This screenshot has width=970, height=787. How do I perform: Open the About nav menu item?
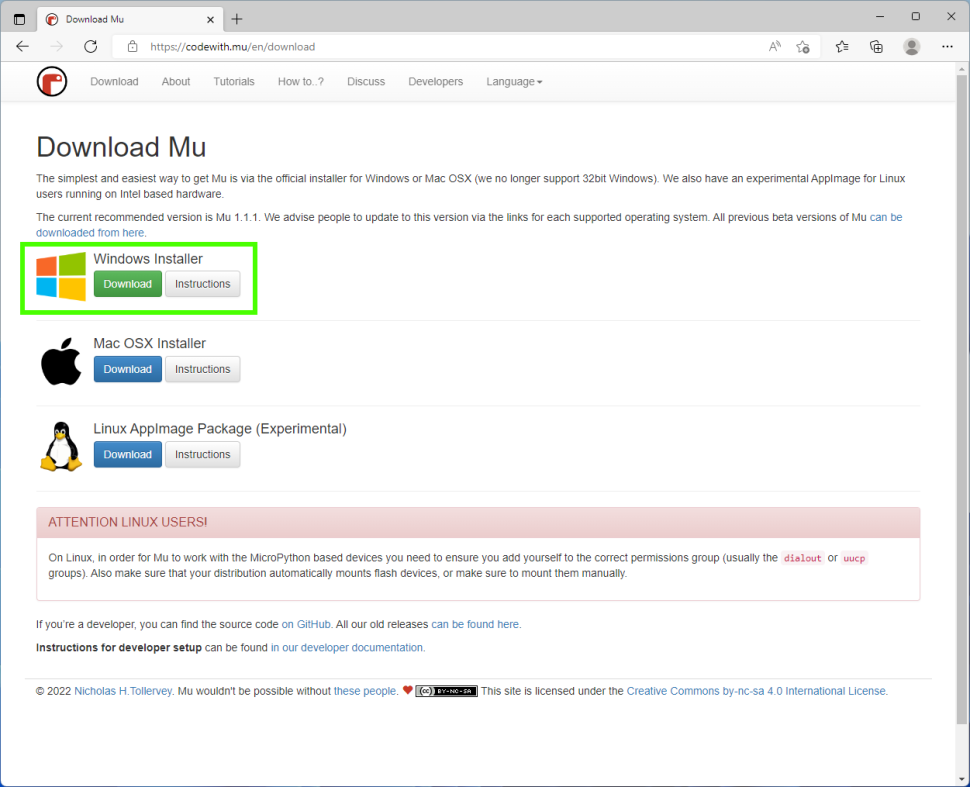click(x=176, y=82)
